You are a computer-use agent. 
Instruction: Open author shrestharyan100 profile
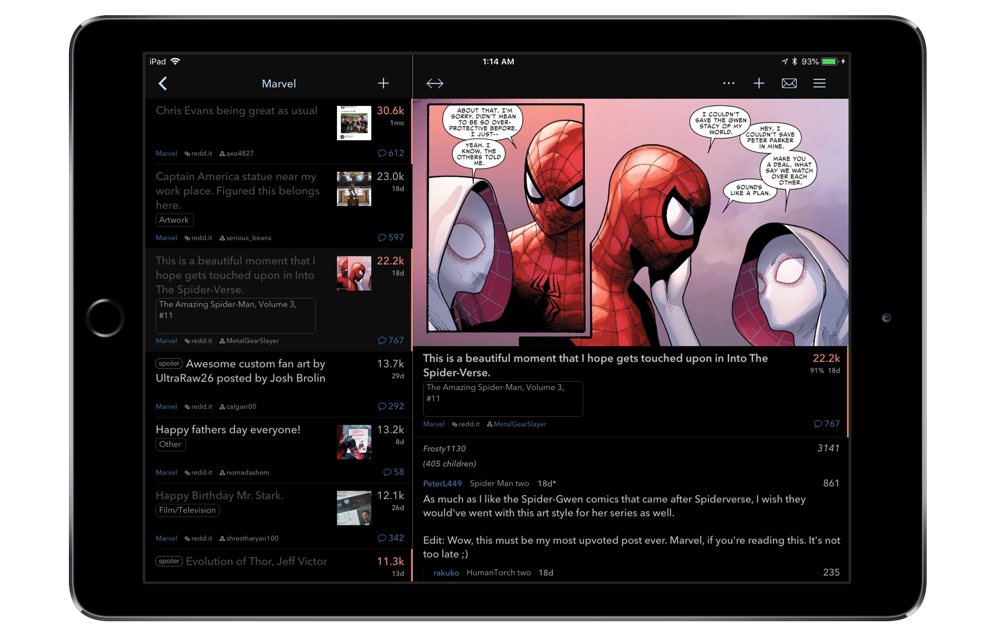coord(249,538)
